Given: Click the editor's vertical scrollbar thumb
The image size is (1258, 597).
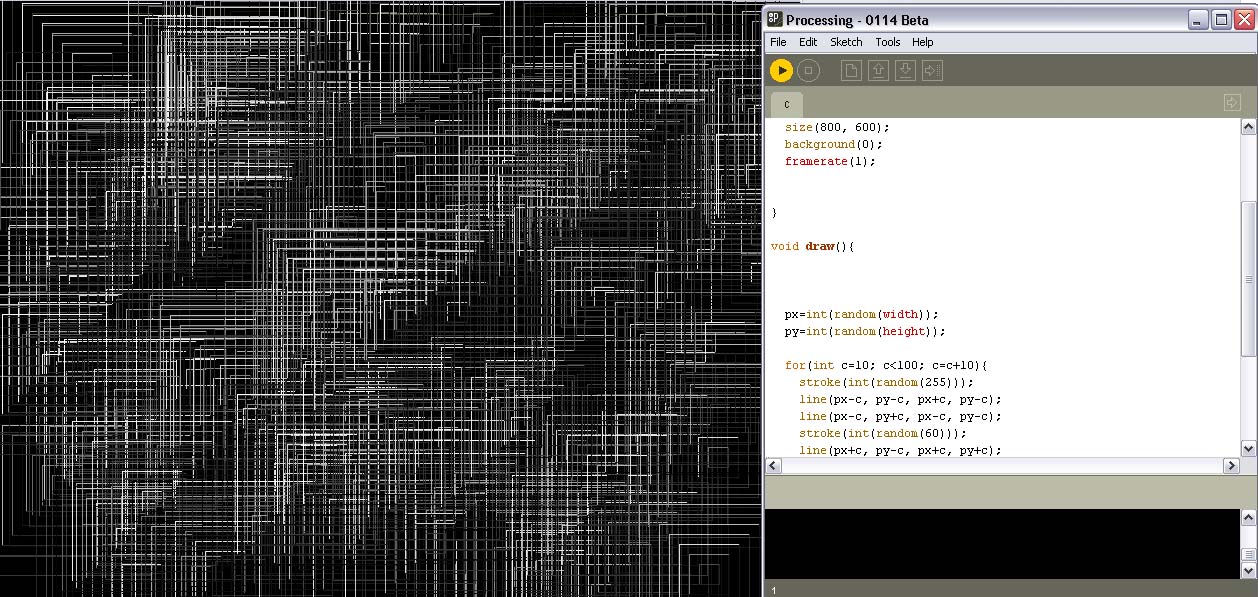Looking at the screenshot, I should tap(1248, 278).
